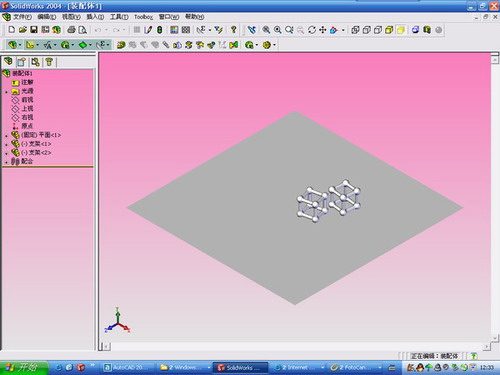Toggle Wireframe display mode

pyautogui.click(x=355, y=30)
